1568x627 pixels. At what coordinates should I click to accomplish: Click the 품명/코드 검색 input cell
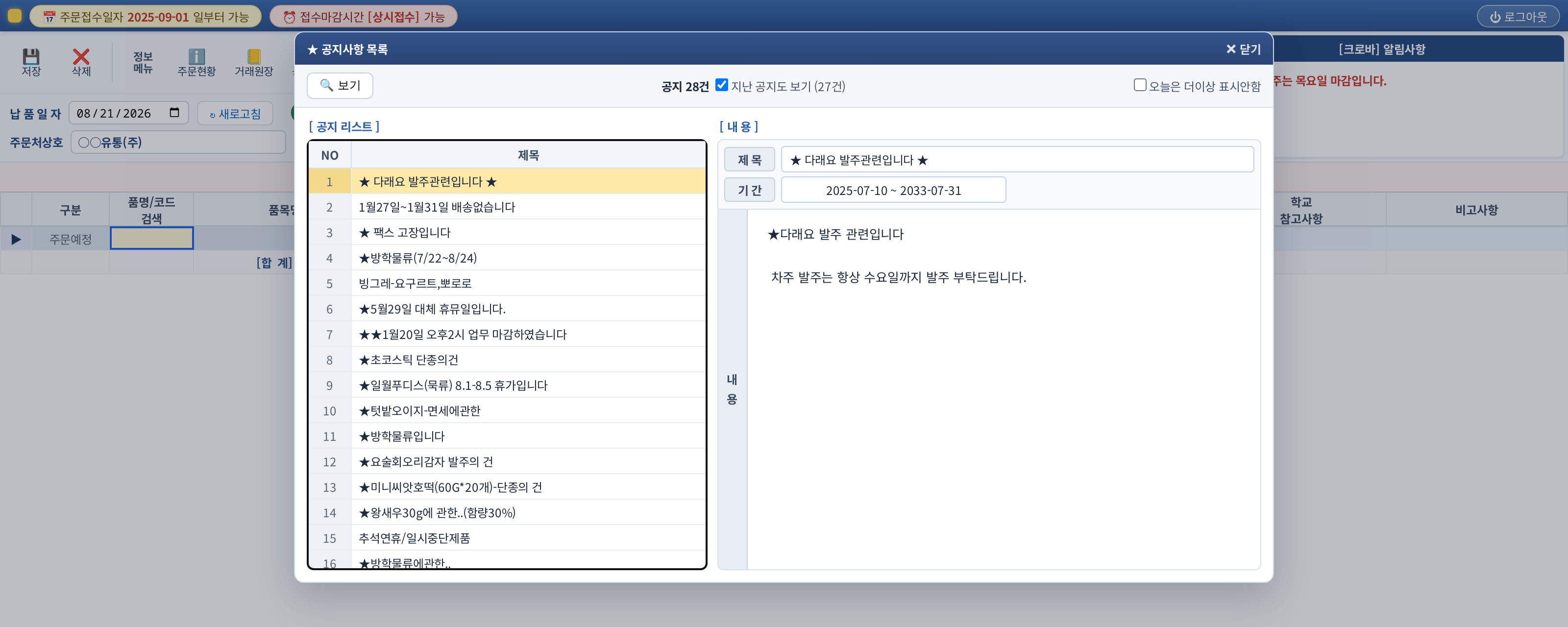(151, 238)
